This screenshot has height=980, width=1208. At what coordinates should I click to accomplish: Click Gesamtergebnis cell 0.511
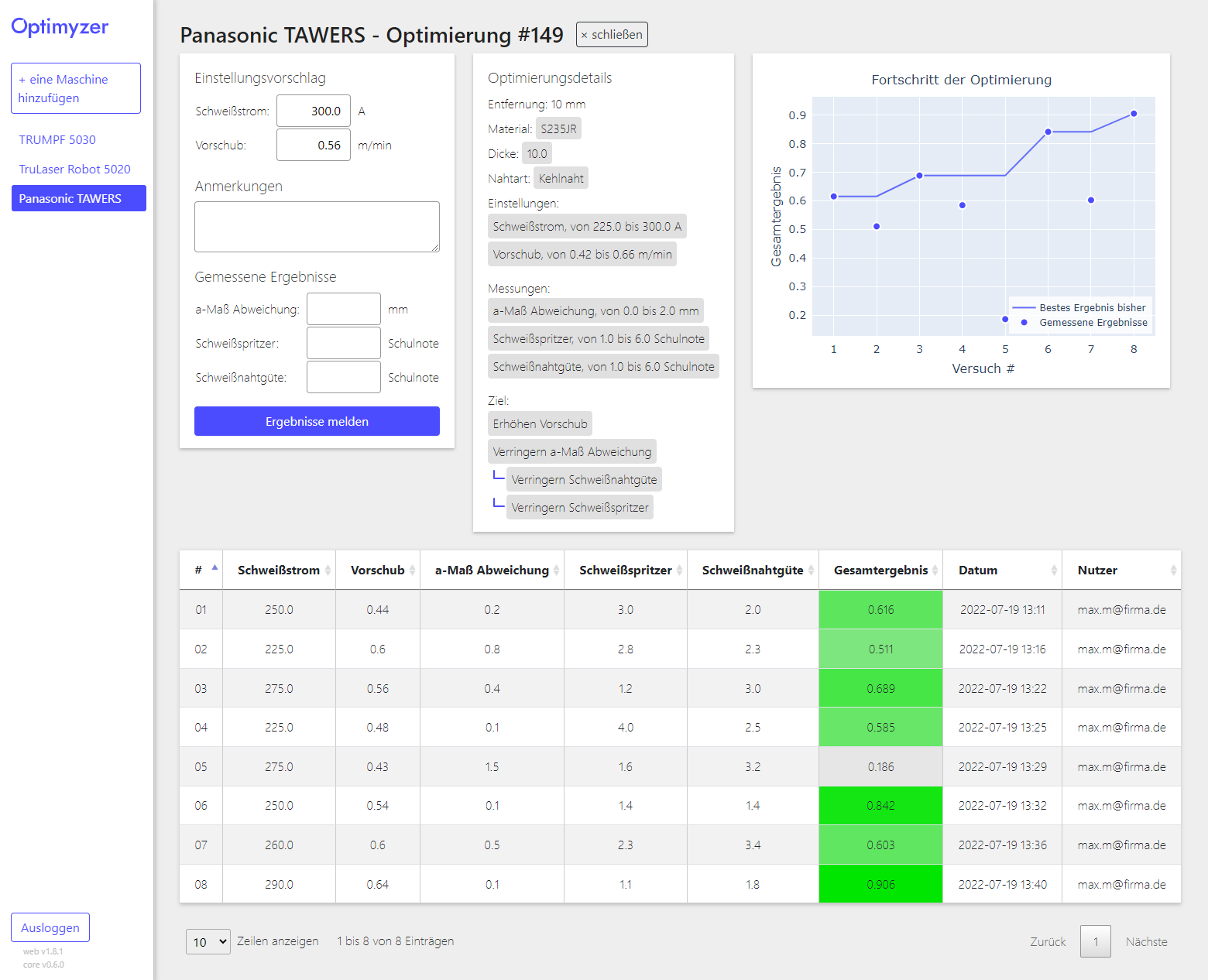click(880, 649)
